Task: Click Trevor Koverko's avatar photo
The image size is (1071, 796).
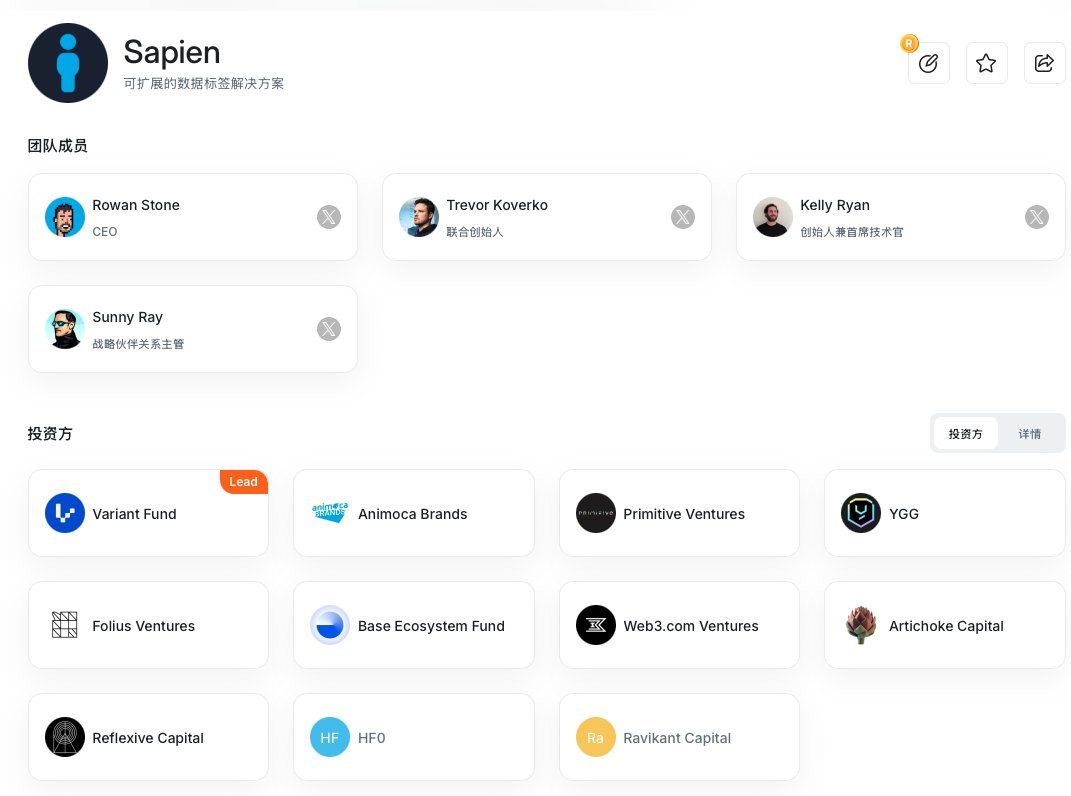Action: pyautogui.click(x=419, y=217)
